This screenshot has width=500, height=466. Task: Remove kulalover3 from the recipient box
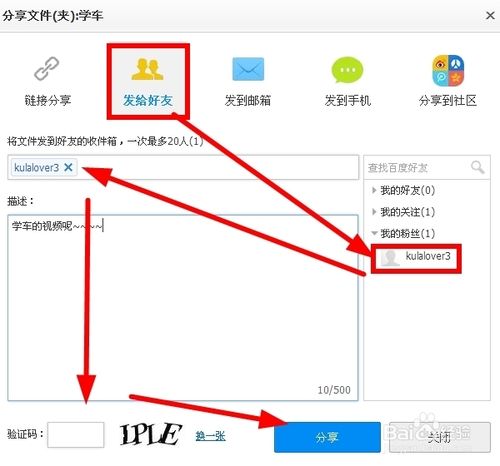point(68,167)
